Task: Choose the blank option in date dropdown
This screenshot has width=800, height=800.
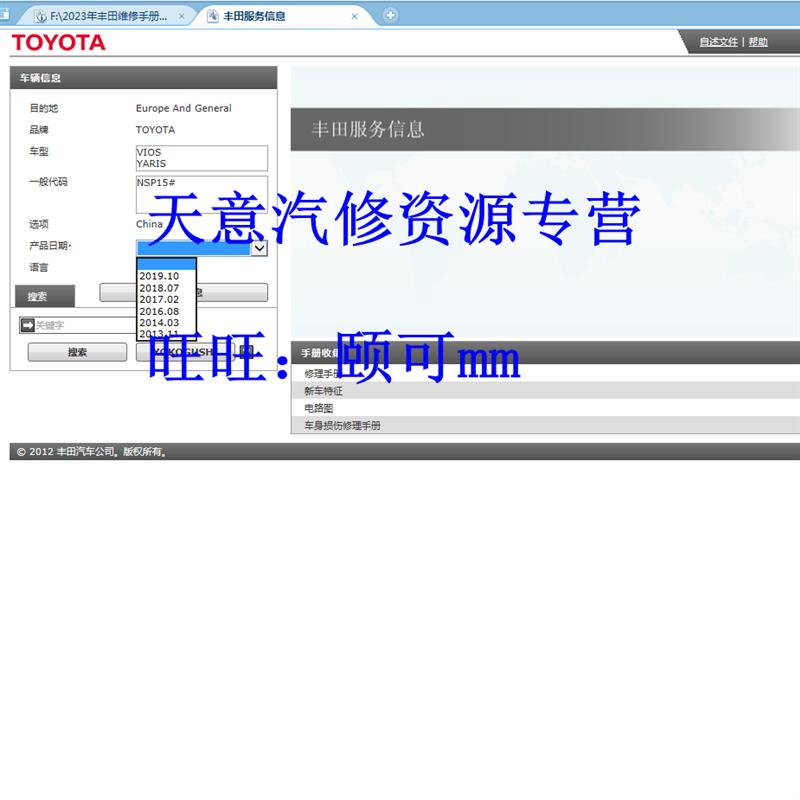Action: [166, 264]
